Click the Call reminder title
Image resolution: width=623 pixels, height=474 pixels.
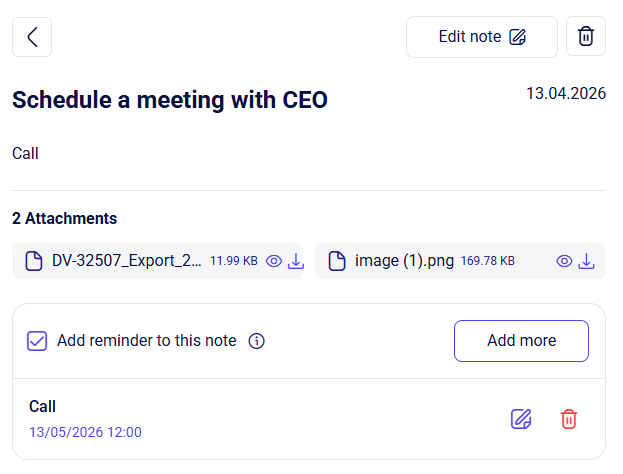[x=42, y=406]
